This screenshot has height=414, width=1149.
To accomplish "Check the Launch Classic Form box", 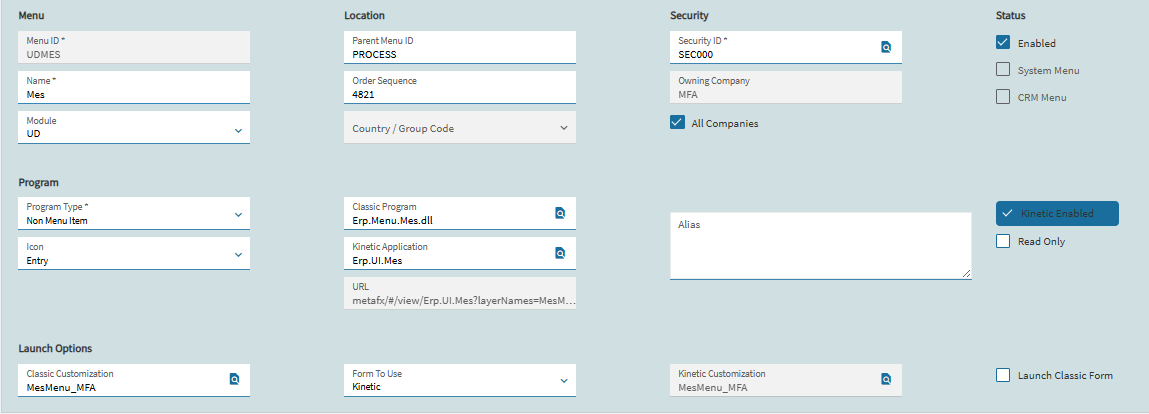I will [1003, 375].
